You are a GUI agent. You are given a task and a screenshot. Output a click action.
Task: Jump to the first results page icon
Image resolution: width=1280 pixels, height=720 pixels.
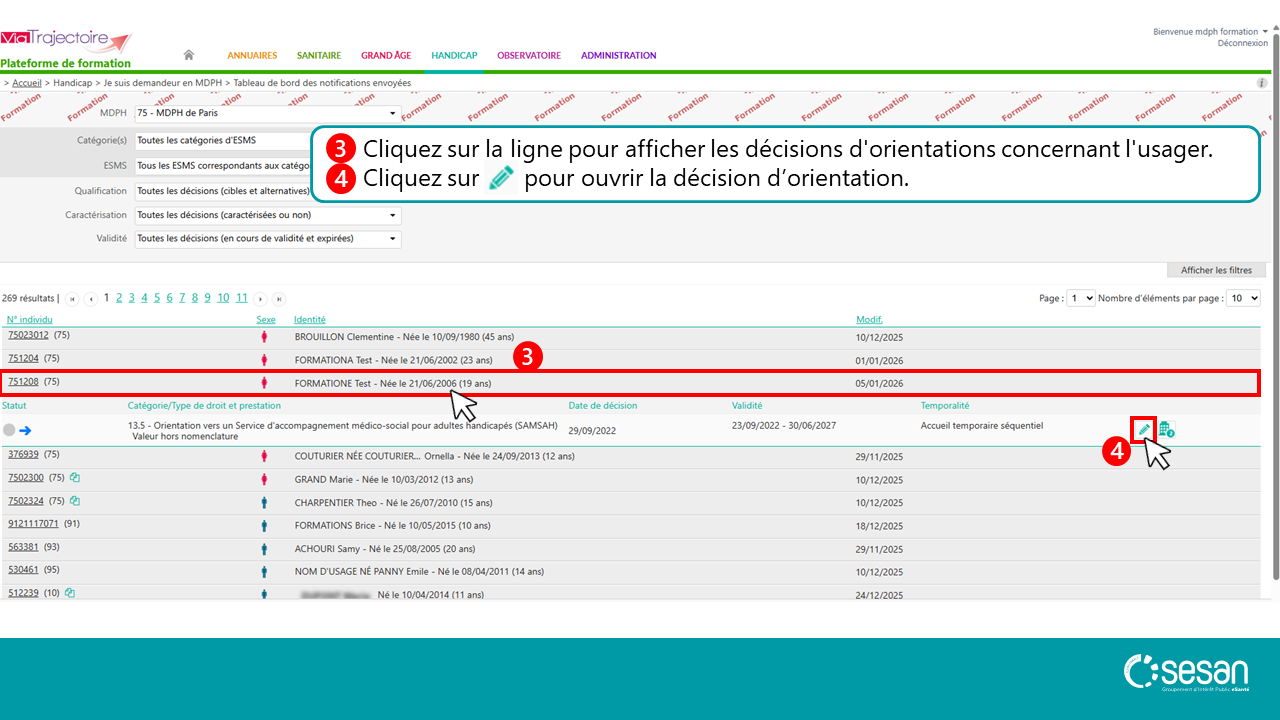73,299
